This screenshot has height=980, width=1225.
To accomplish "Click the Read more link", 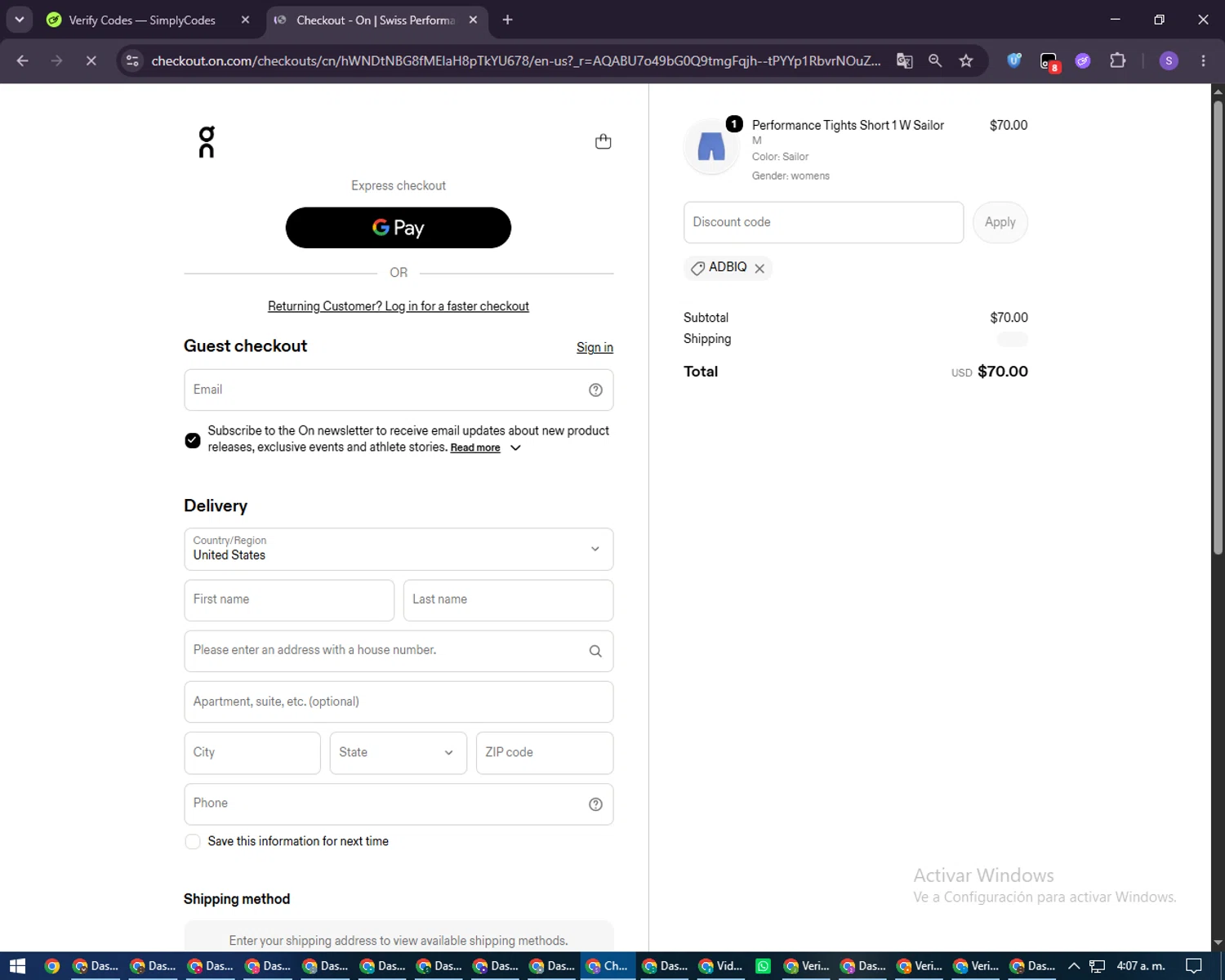I will [x=475, y=448].
